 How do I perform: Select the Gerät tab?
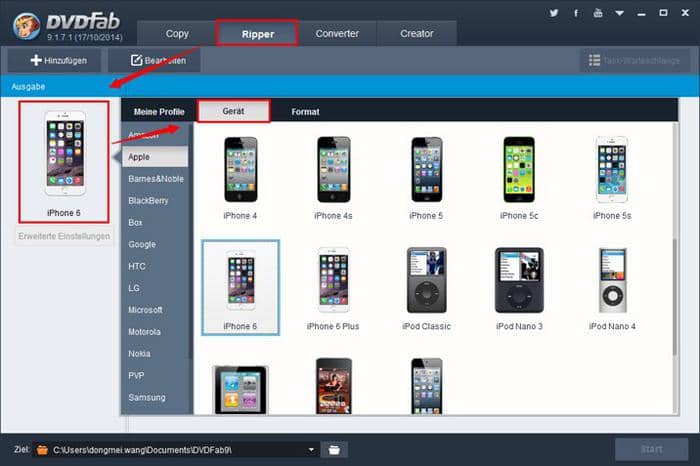[x=233, y=111]
